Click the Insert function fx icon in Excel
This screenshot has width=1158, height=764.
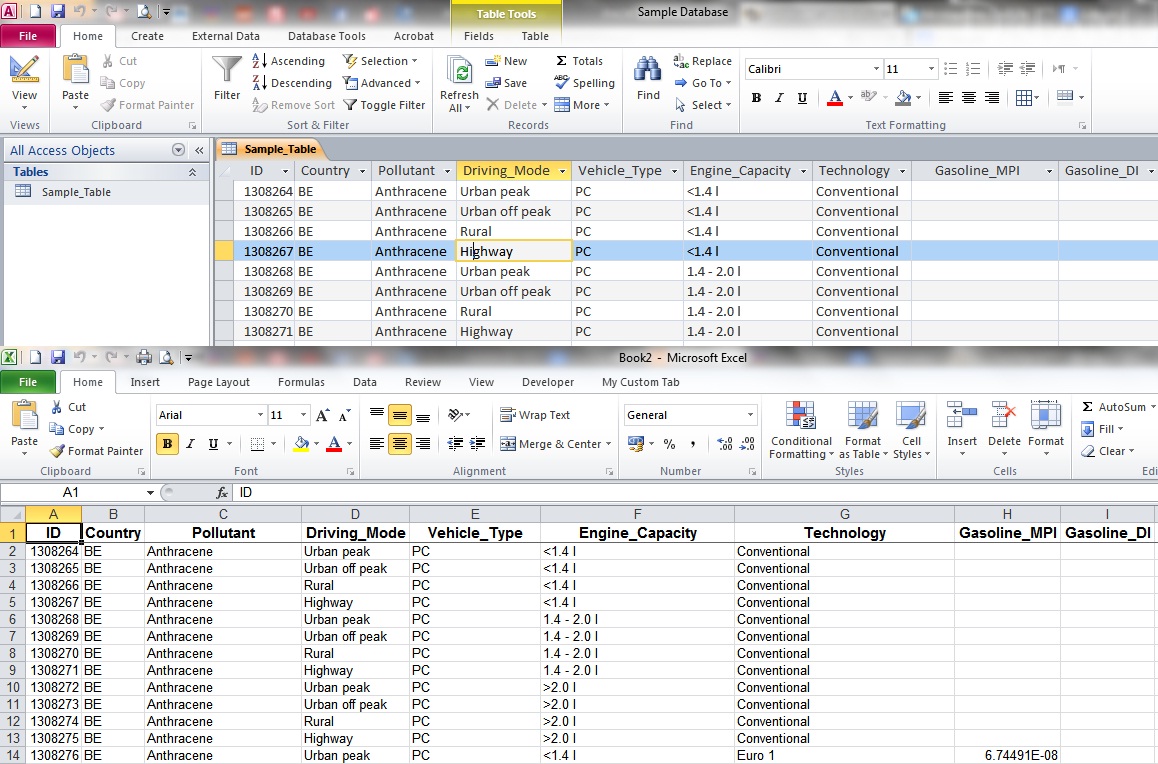[222, 492]
